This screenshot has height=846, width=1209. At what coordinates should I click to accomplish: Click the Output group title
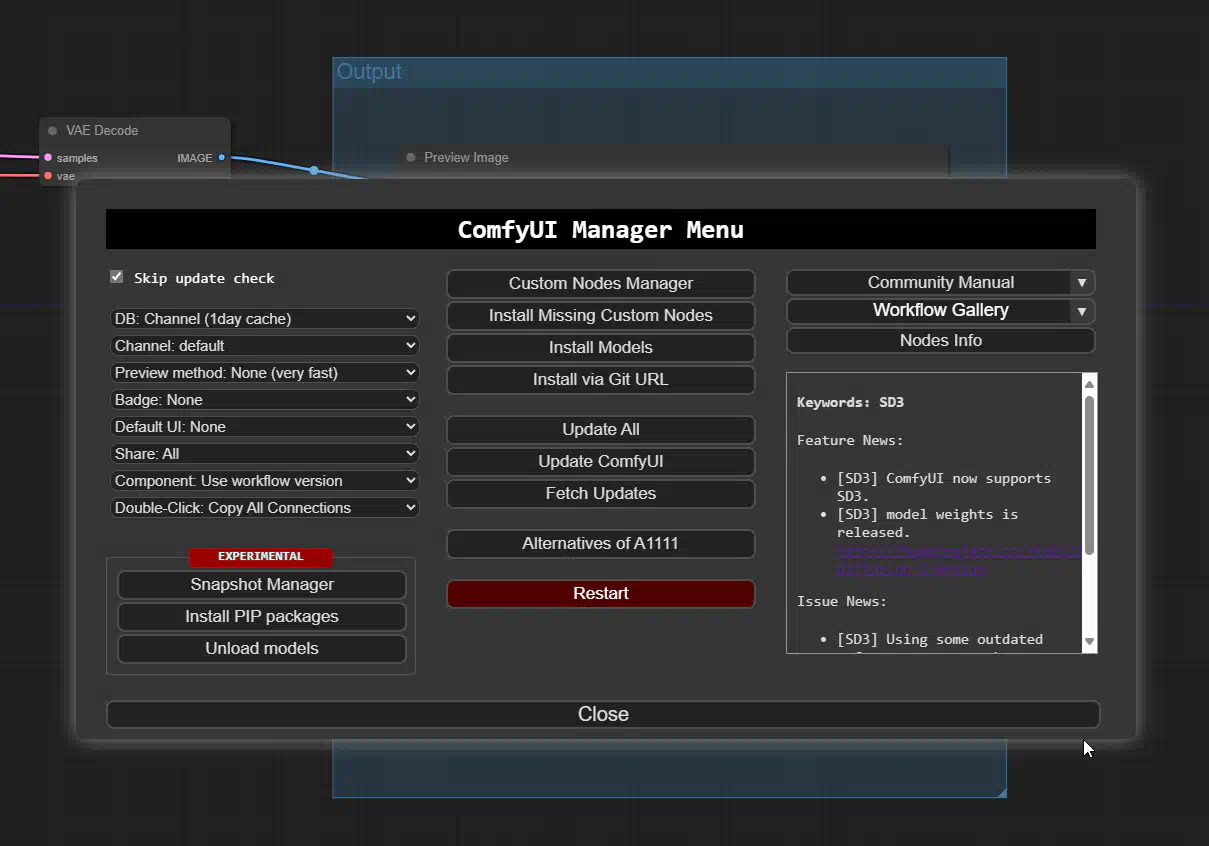point(369,72)
